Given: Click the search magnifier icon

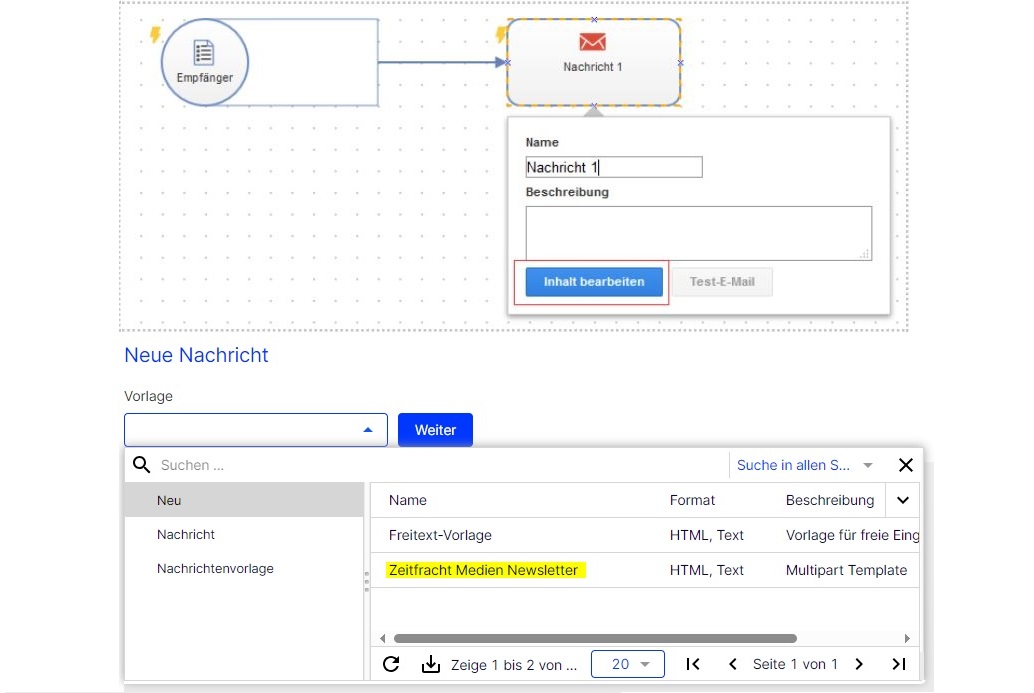Looking at the screenshot, I should click(141, 465).
